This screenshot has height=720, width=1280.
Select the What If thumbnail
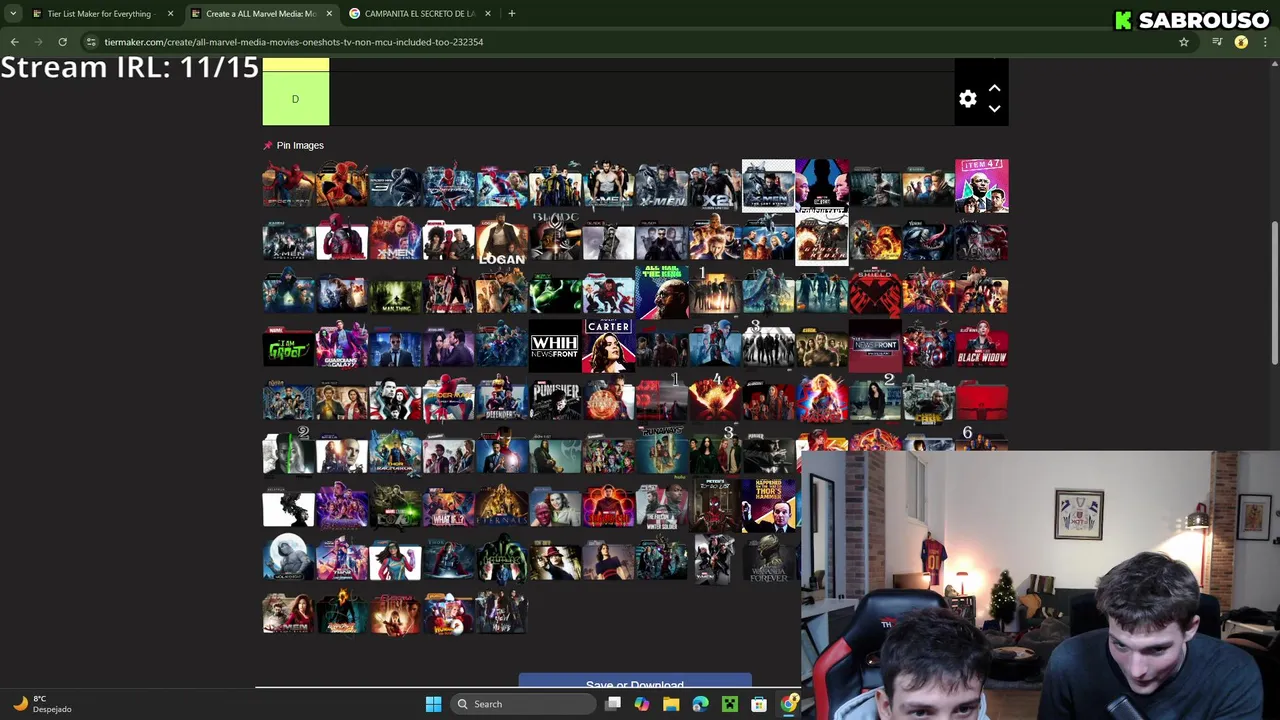(x=448, y=507)
